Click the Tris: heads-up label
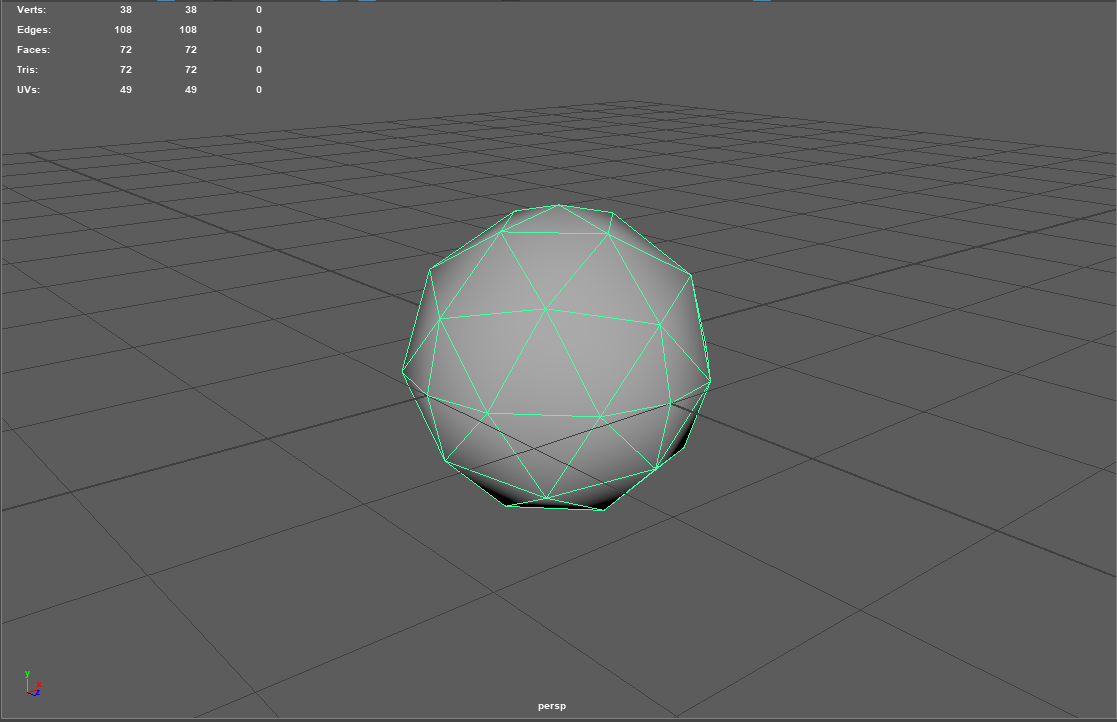The image size is (1117, 722). (x=28, y=70)
